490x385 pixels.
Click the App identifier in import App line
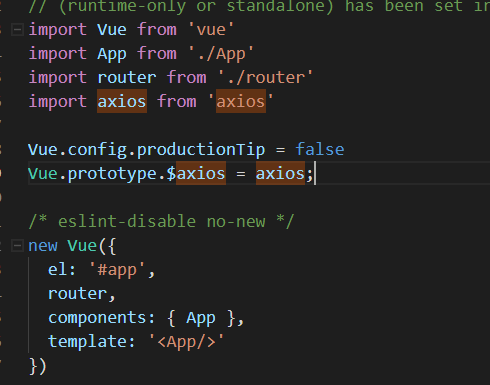[x=112, y=54]
